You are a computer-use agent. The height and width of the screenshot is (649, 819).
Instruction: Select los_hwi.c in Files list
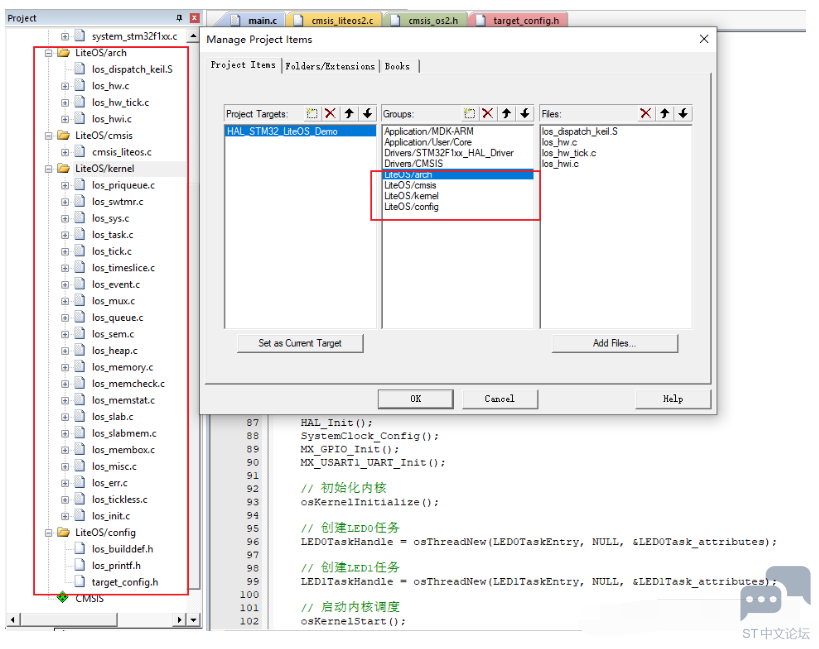click(x=560, y=164)
